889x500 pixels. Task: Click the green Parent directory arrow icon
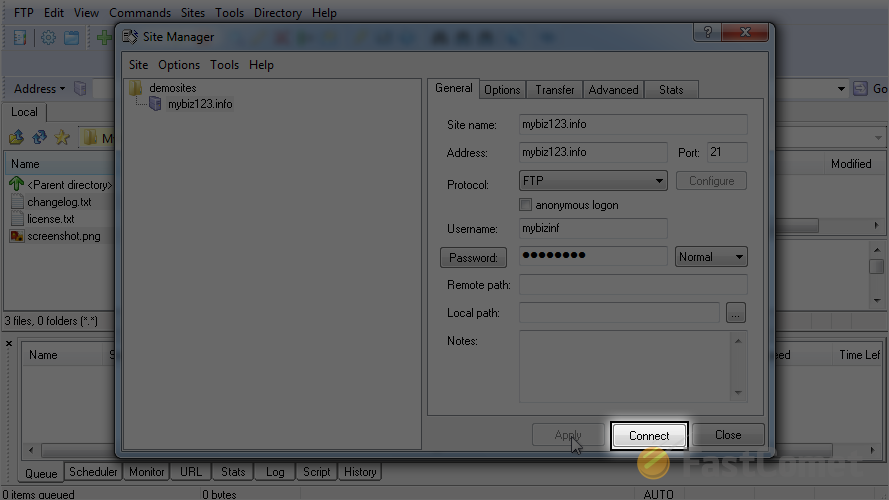(16, 184)
